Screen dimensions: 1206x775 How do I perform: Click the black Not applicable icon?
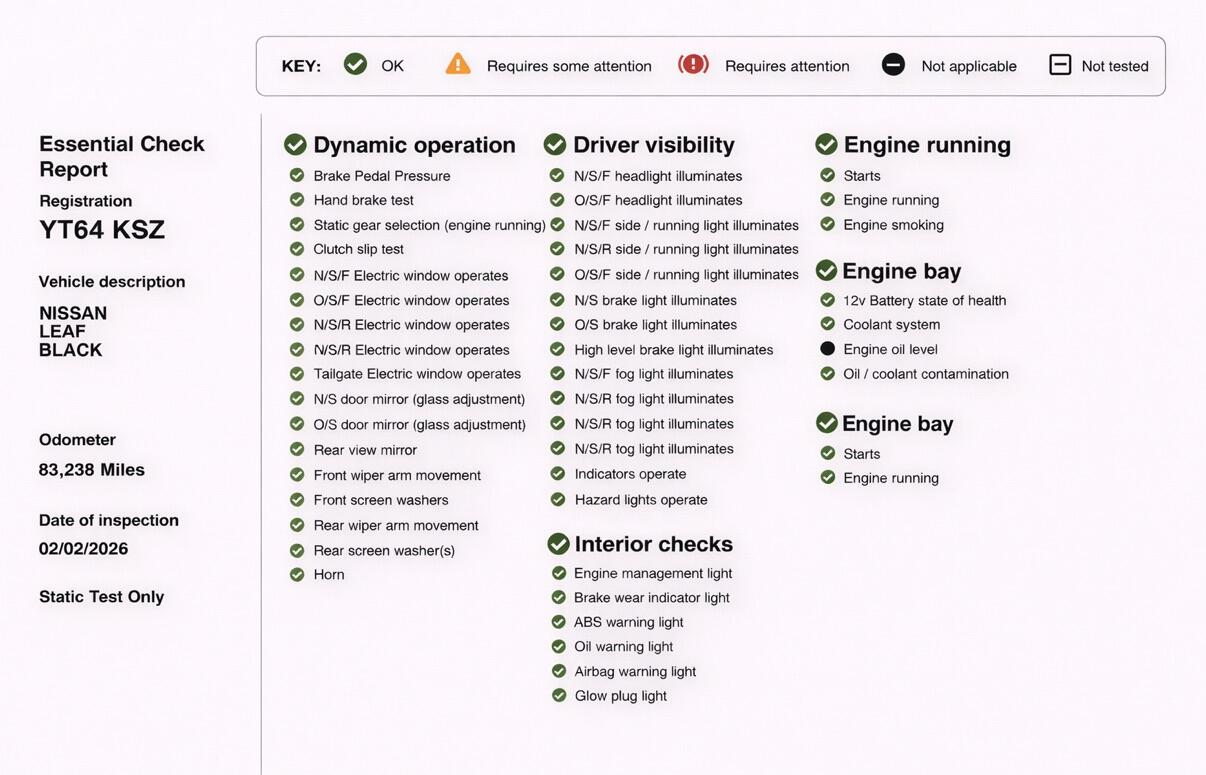click(x=893, y=65)
